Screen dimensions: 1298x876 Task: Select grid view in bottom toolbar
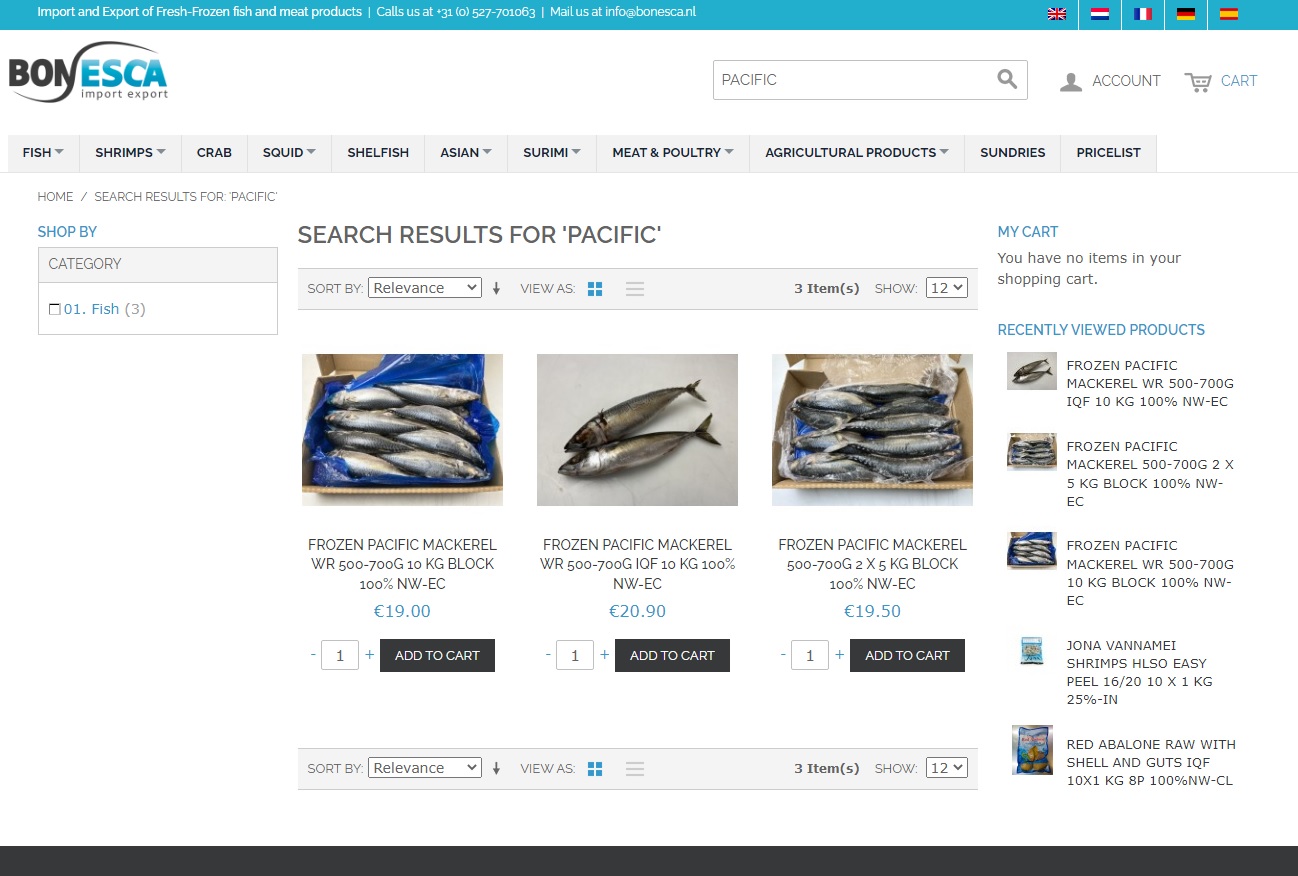pyautogui.click(x=595, y=769)
